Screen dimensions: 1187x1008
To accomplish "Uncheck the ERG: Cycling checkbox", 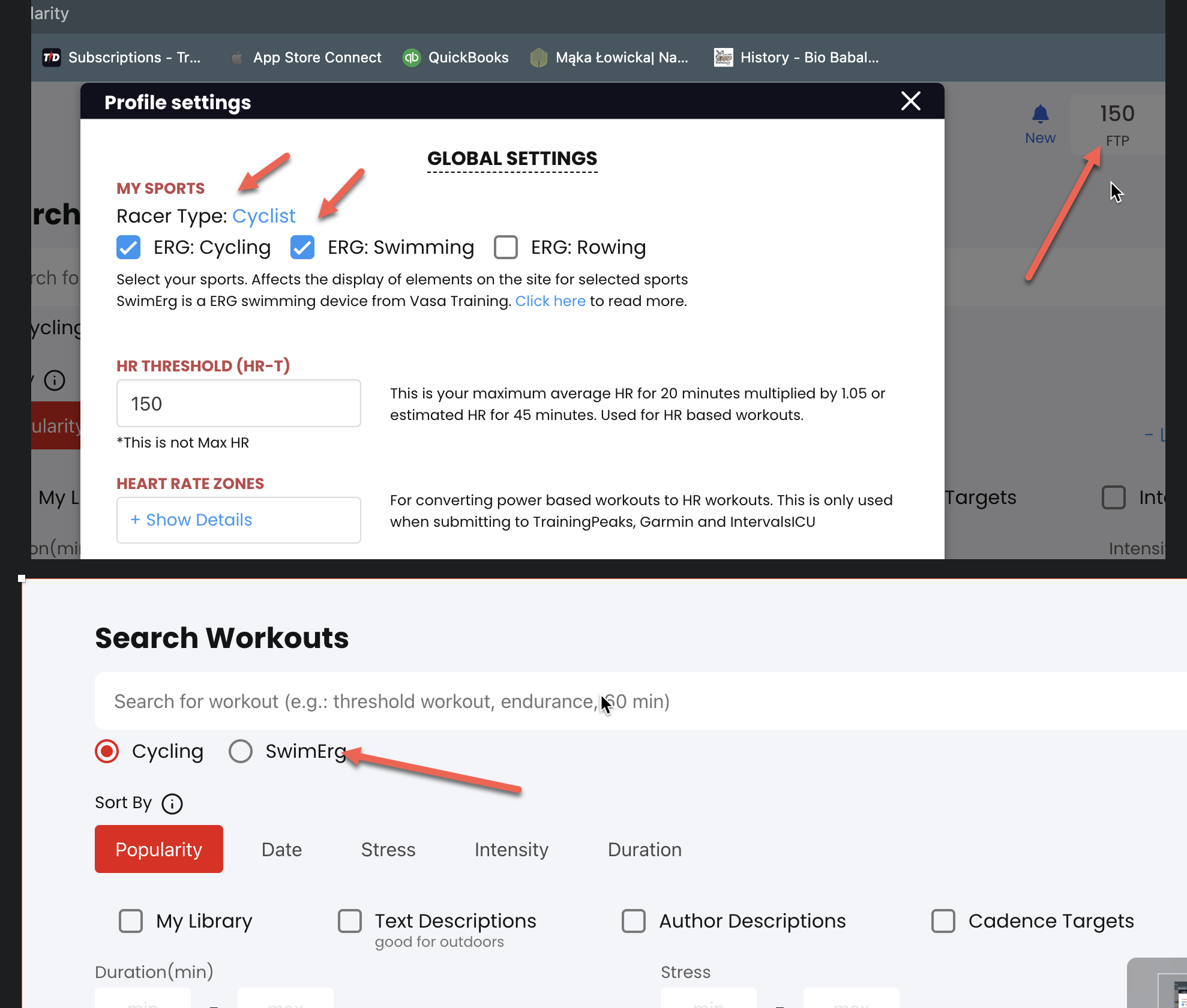I will click(128, 247).
